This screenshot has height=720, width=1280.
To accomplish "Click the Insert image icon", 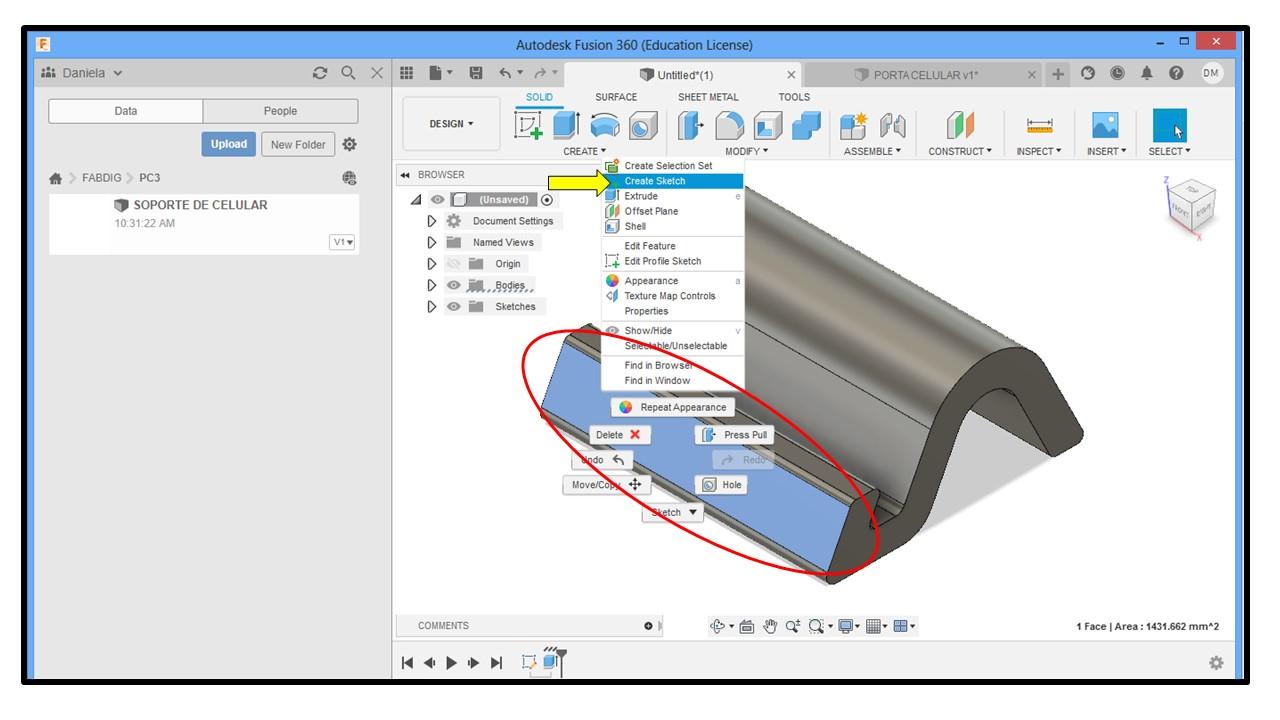I will coord(1106,125).
